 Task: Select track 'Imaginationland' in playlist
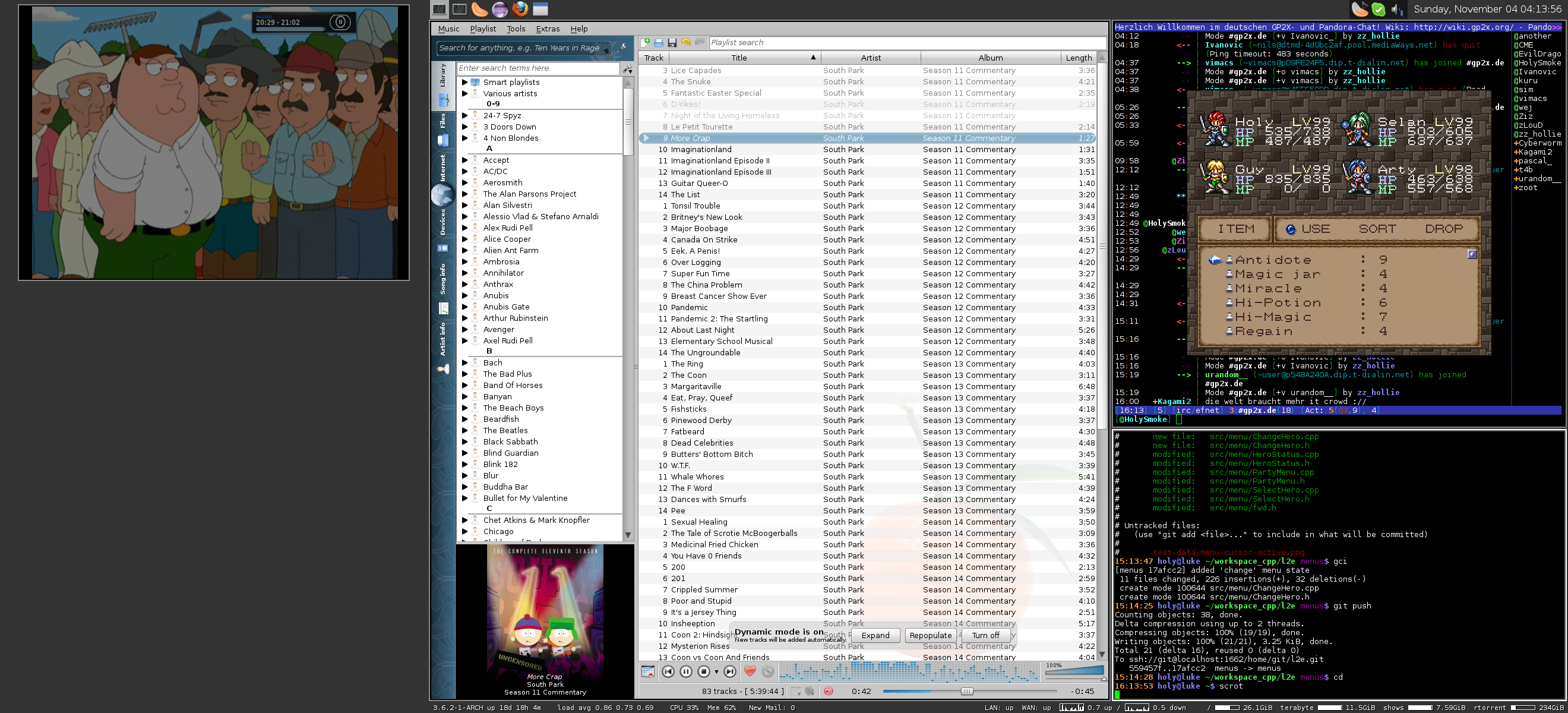[867, 149]
